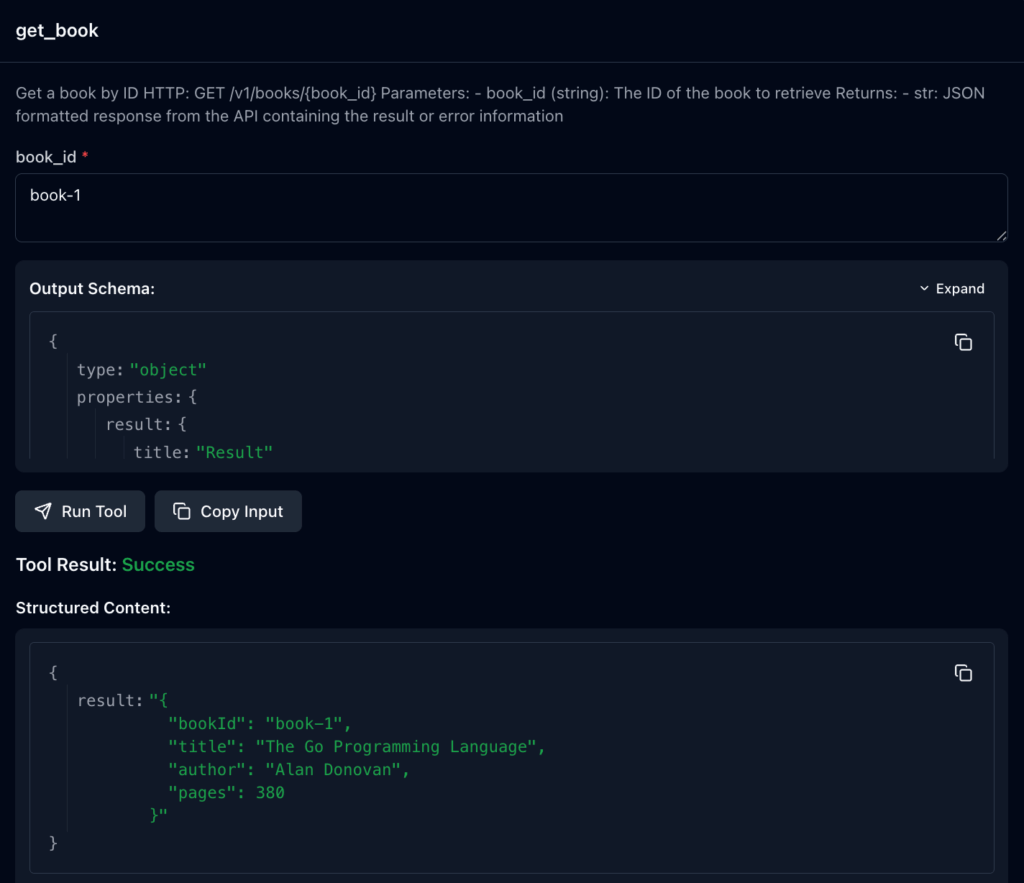Expand the Output Schema panel
This screenshot has height=883, width=1024.
pyautogui.click(x=952, y=289)
